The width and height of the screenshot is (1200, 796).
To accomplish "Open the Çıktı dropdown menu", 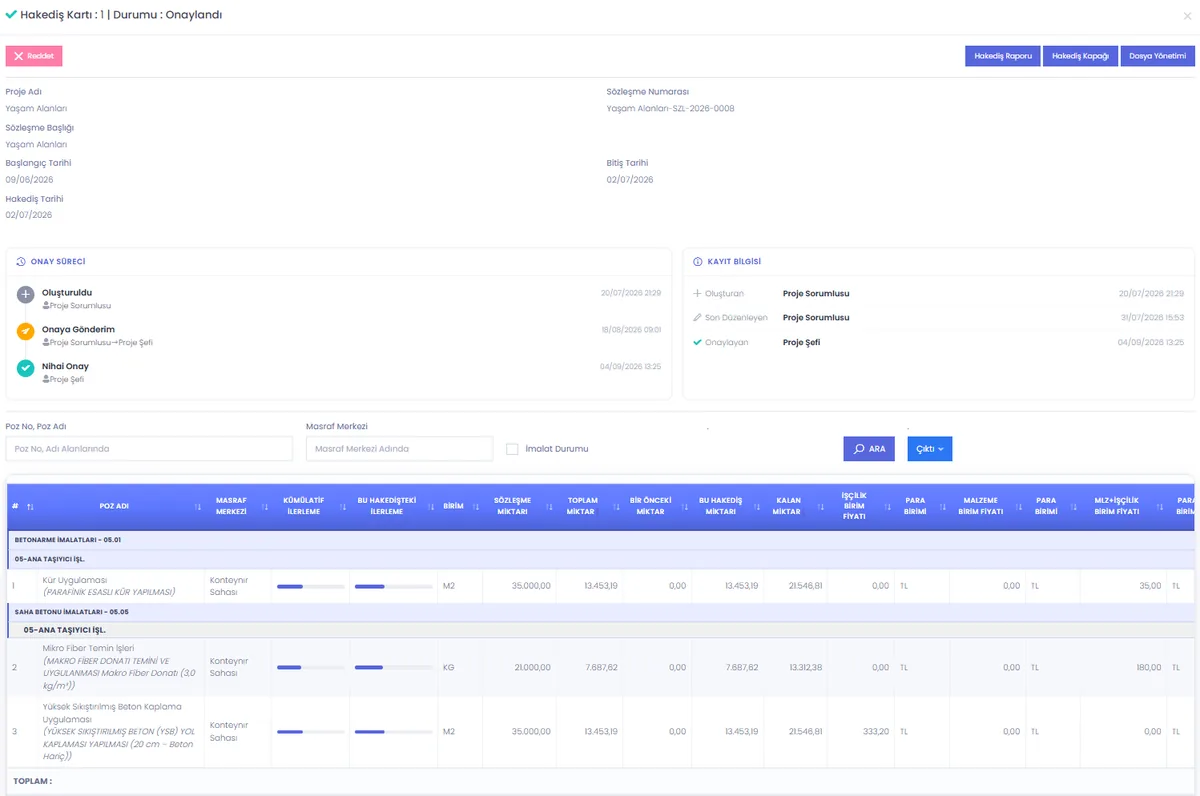I will [930, 449].
